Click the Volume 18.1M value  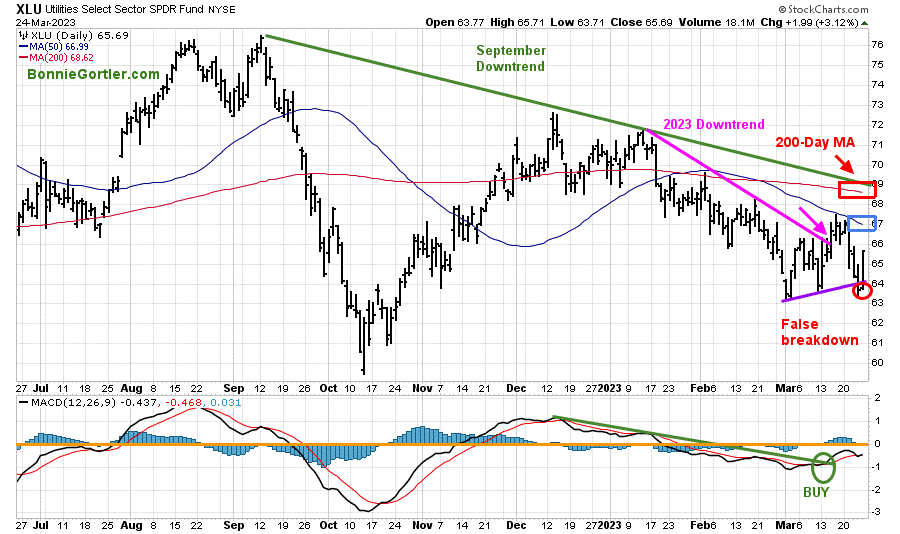[x=717, y=22]
